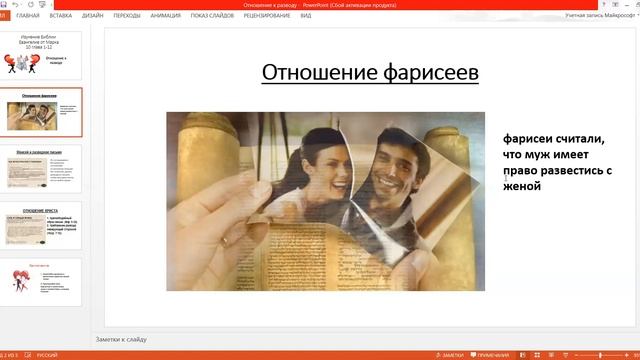Switch to the ВСТАВКА ribbon tab

[61, 16]
